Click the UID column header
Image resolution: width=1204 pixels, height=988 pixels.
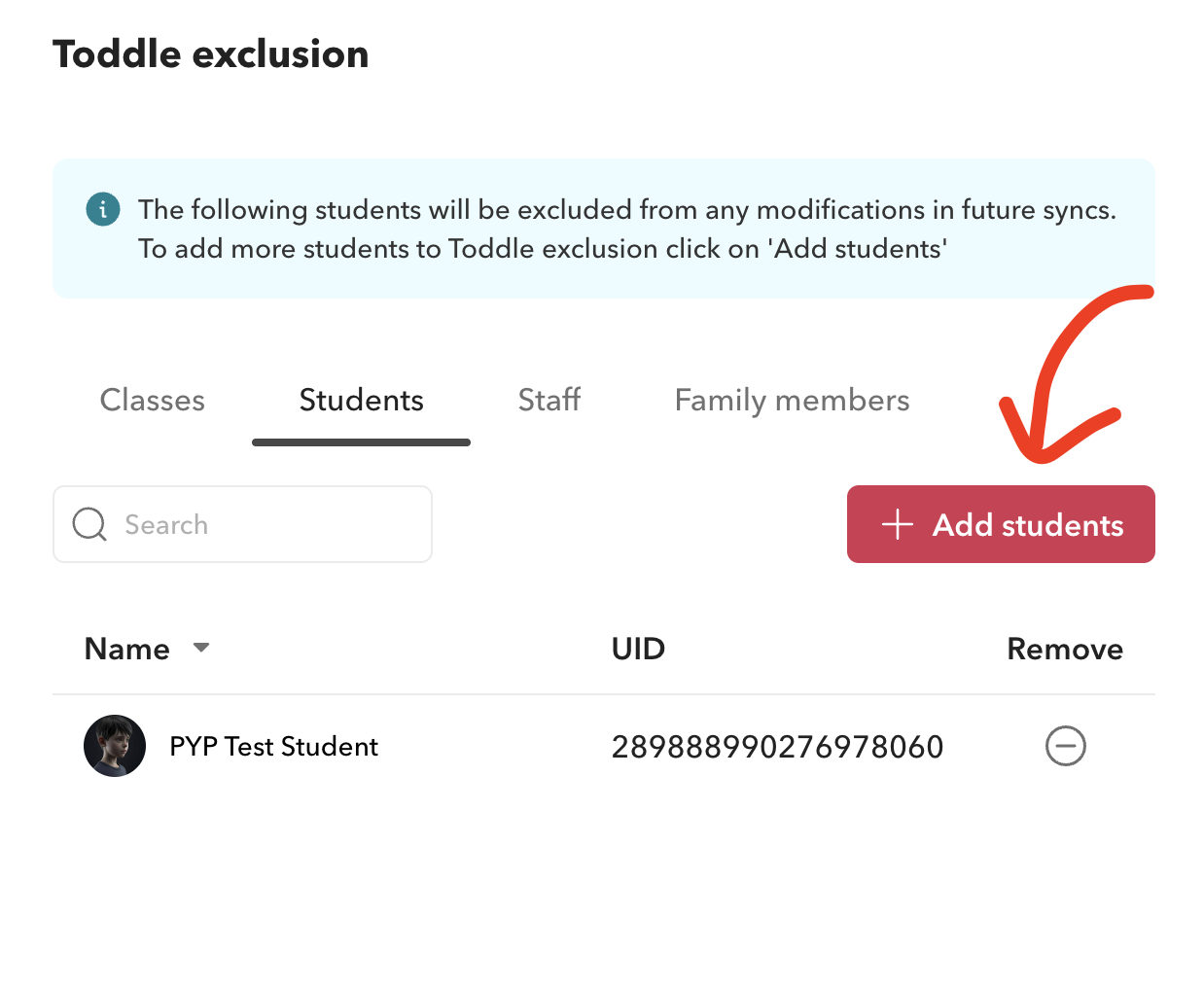[638, 649]
